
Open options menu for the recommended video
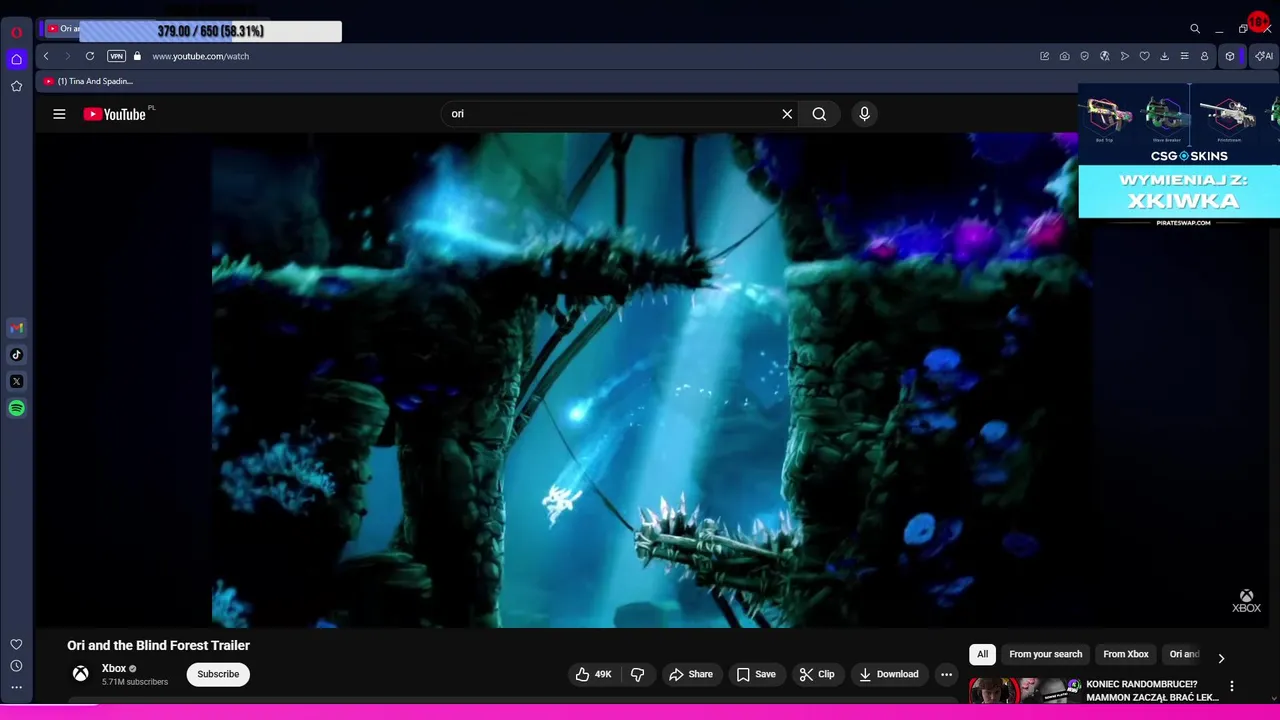[1232, 686]
